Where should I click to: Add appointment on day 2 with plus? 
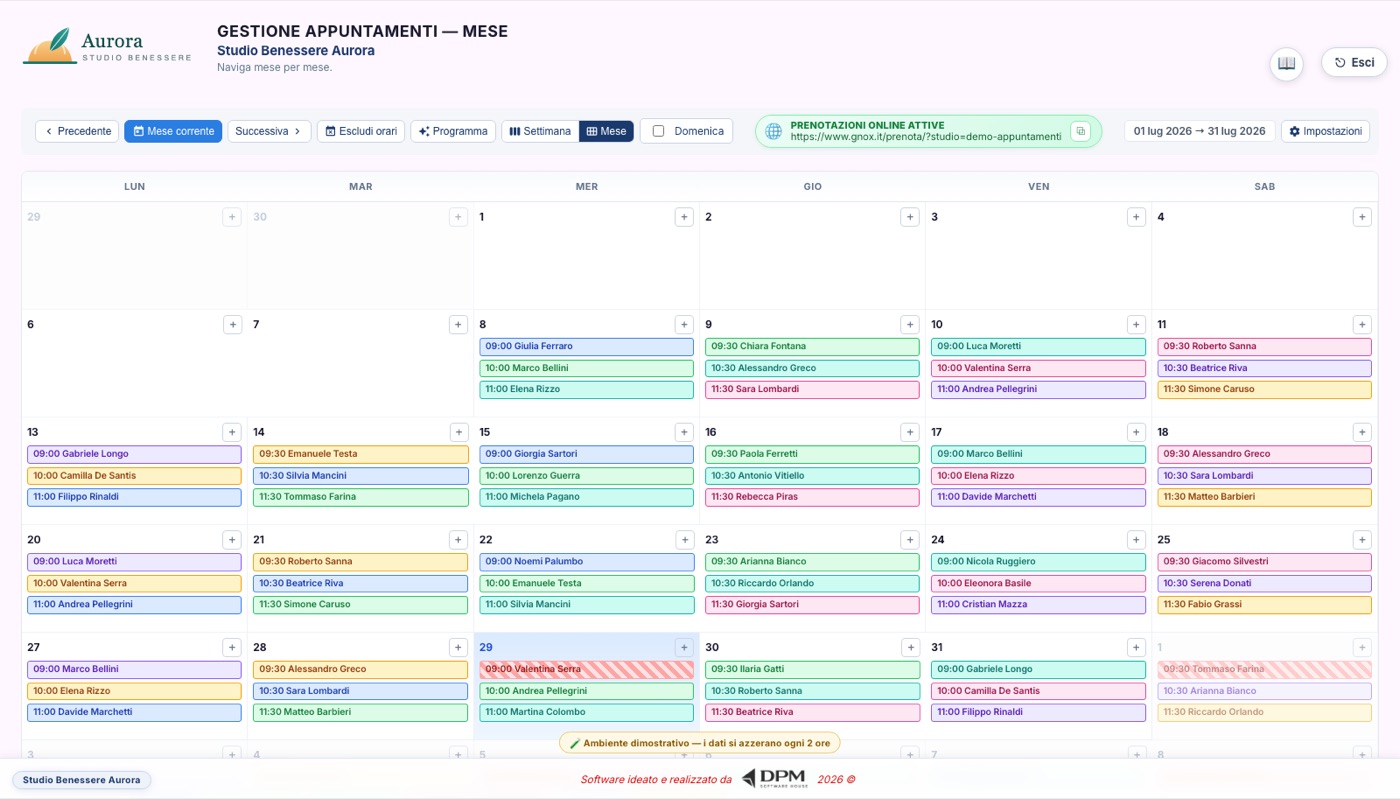(910, 217)
